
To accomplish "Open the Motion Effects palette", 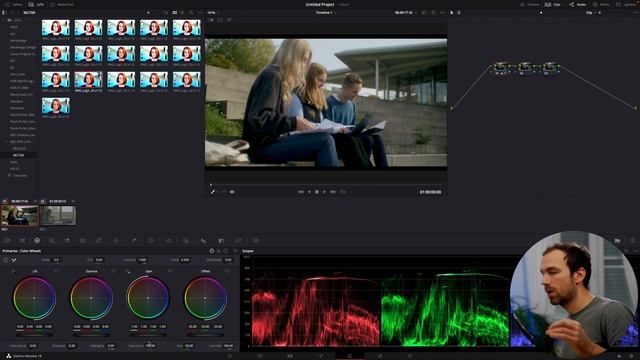I will (x=83, y=241).
